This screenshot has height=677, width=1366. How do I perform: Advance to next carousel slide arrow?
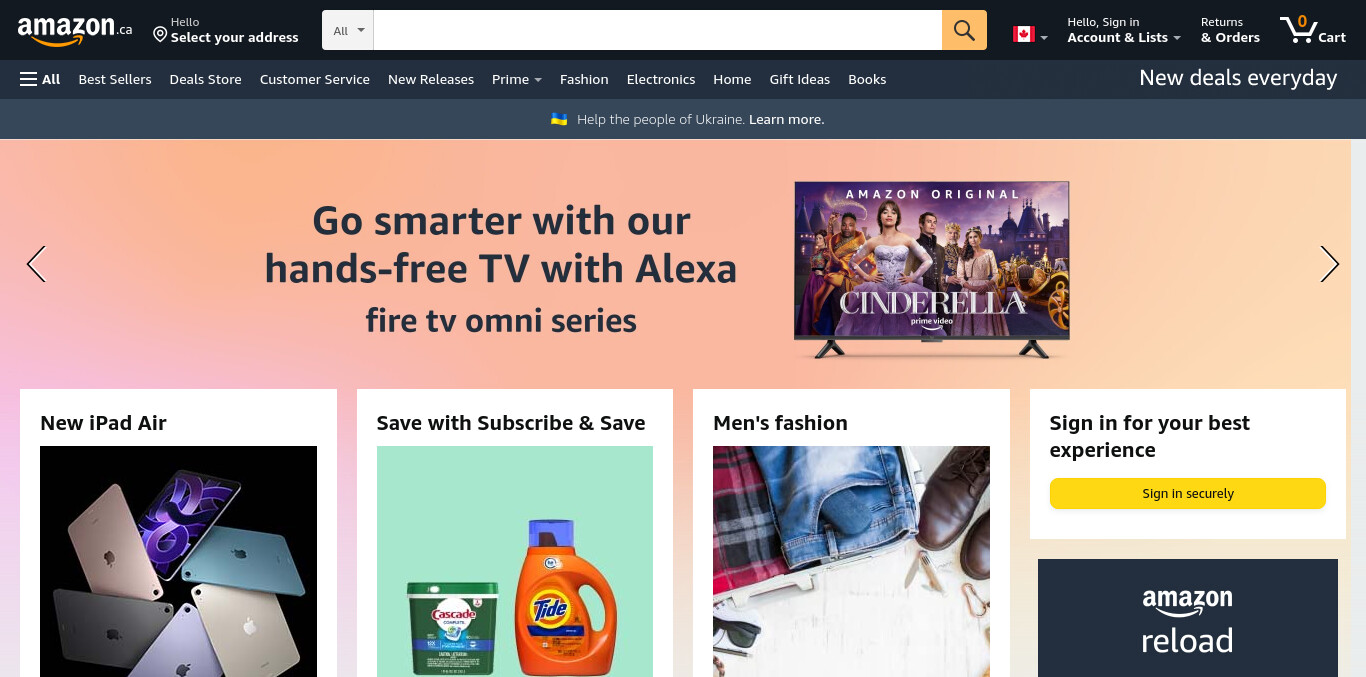[1329, 264]
